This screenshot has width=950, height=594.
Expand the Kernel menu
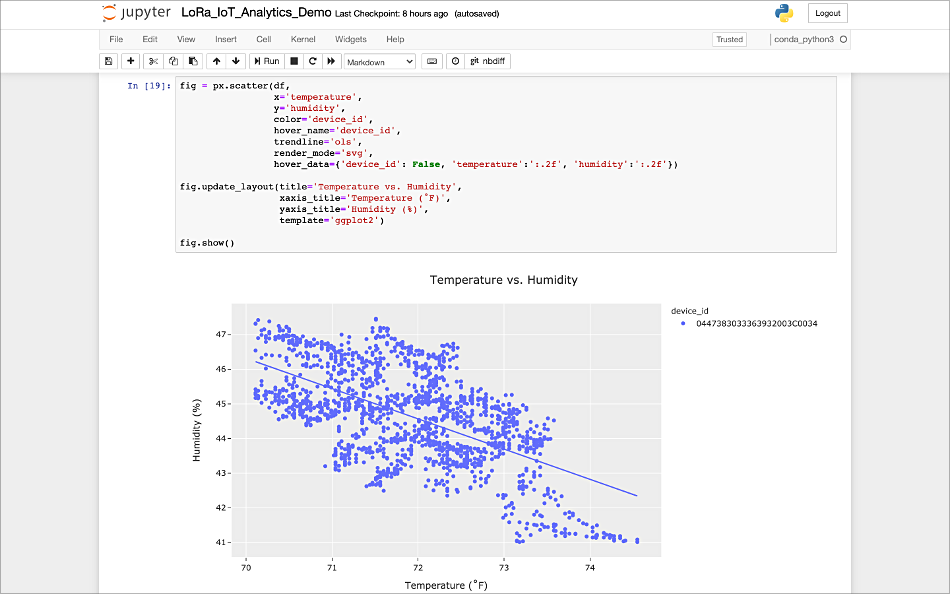tap(302, 39)
